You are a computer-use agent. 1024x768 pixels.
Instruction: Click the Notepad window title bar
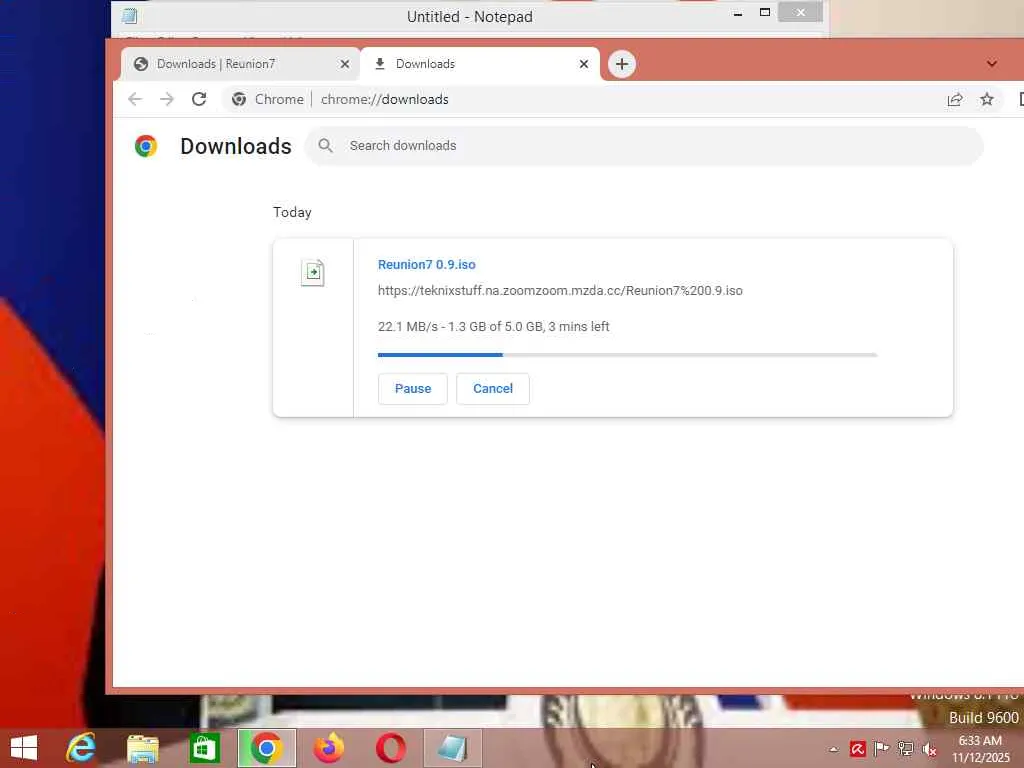(x=470, y=16)
